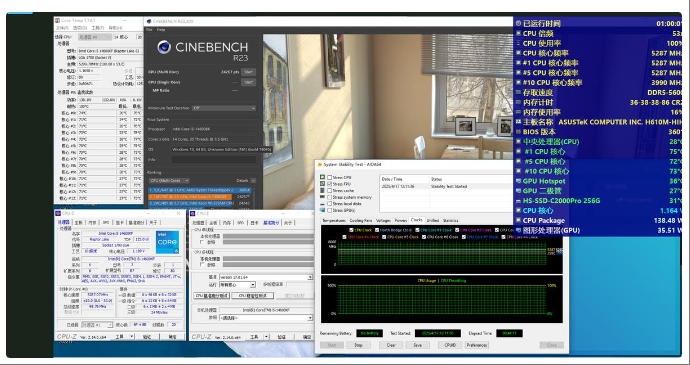The width and height of the screenshot is (690, 365).
Task: Start the Cinebench CPU (Multi Core) test
Action: tap(249, 72)
